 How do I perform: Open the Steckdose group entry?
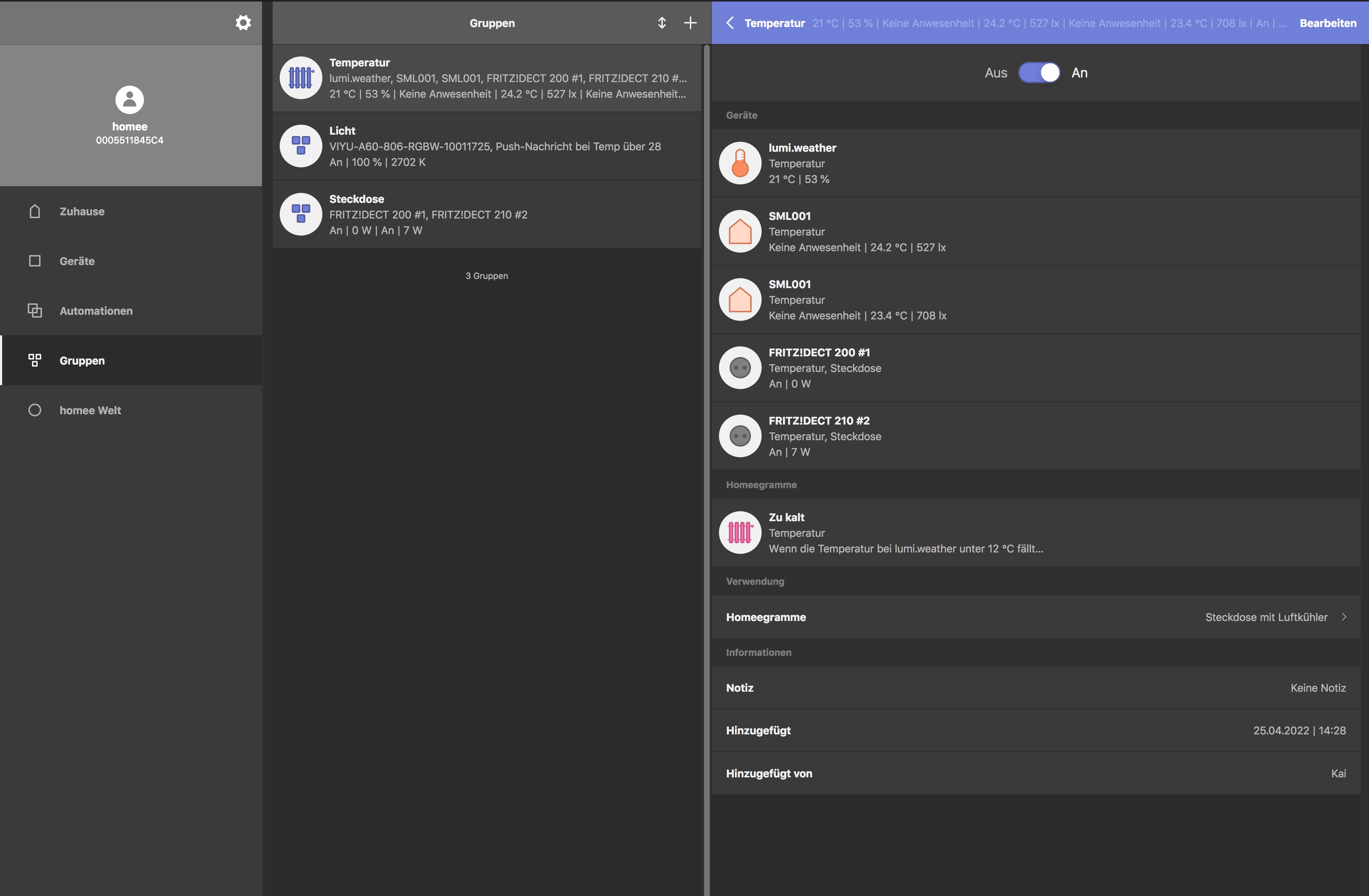pyautogui.click(x=486, y=215)
